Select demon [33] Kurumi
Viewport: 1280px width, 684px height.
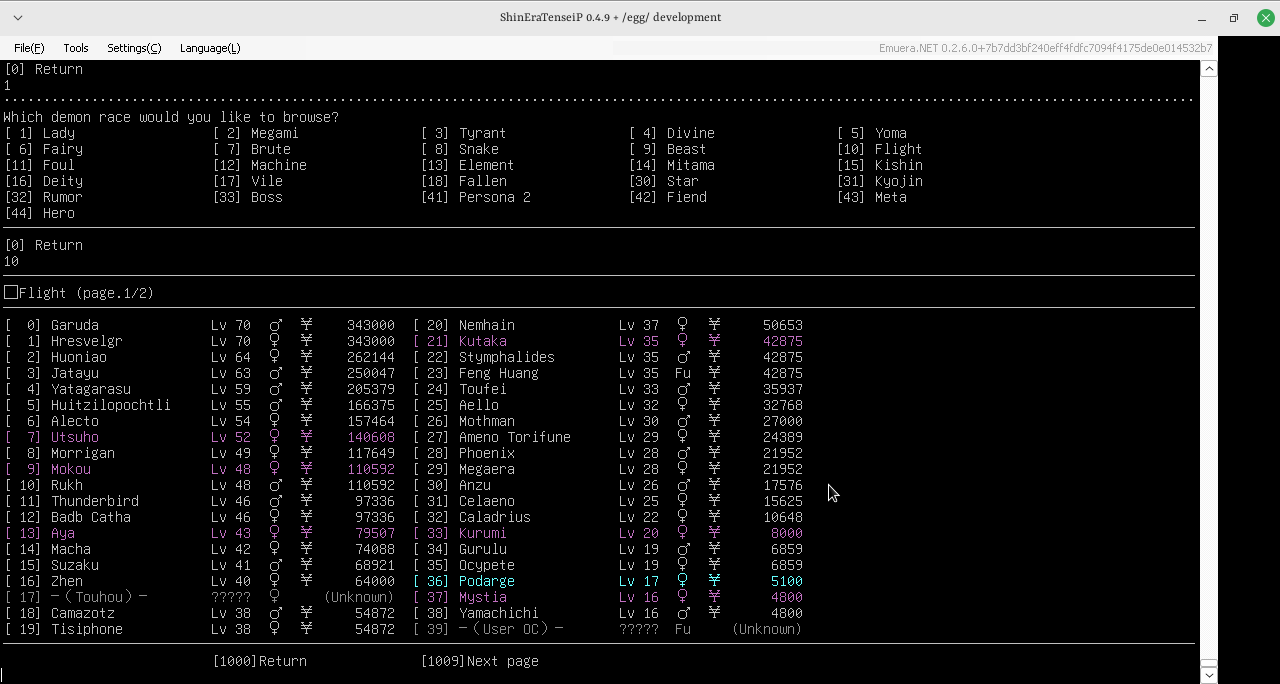click(x=608, y=533)
